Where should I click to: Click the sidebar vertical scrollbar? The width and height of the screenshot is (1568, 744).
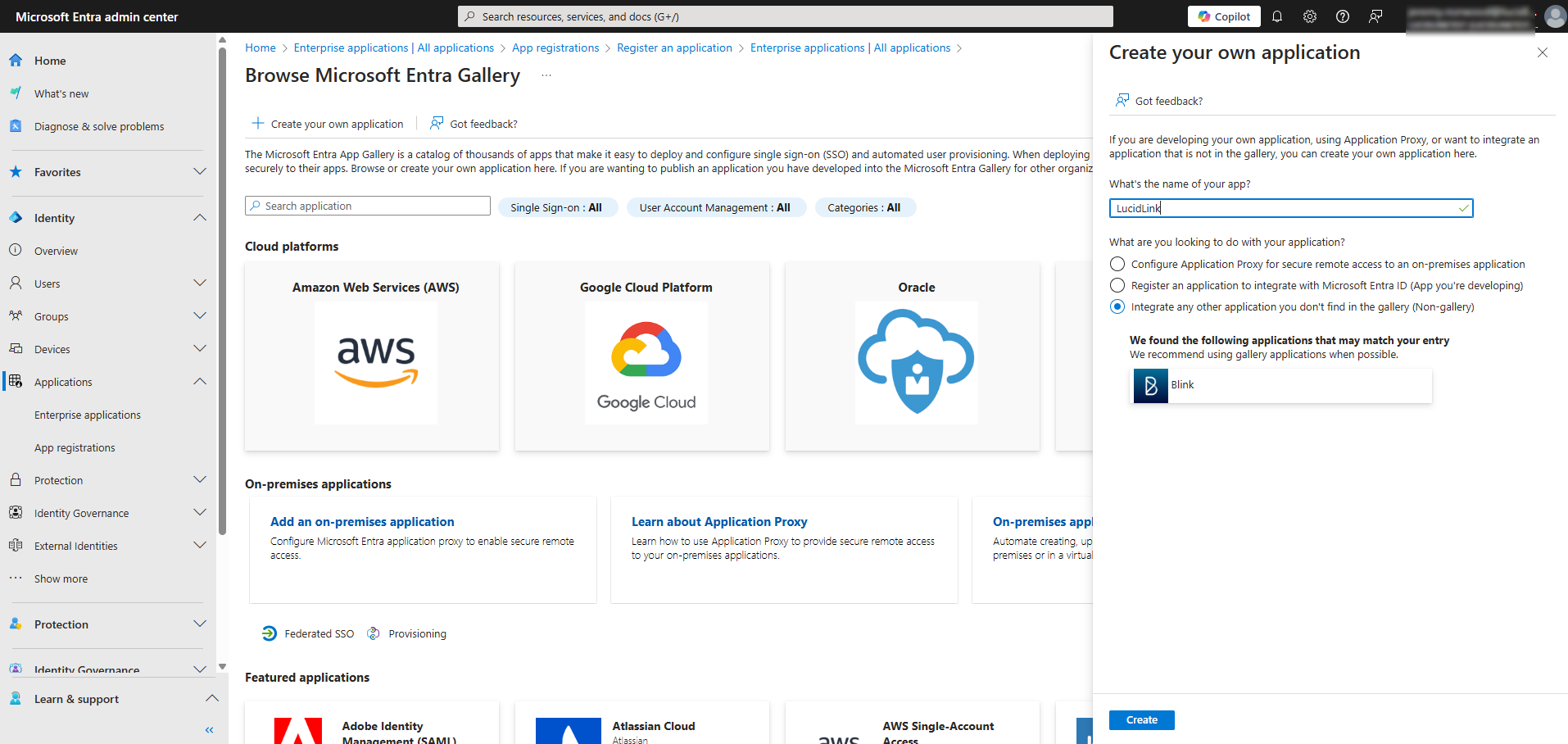222,291
